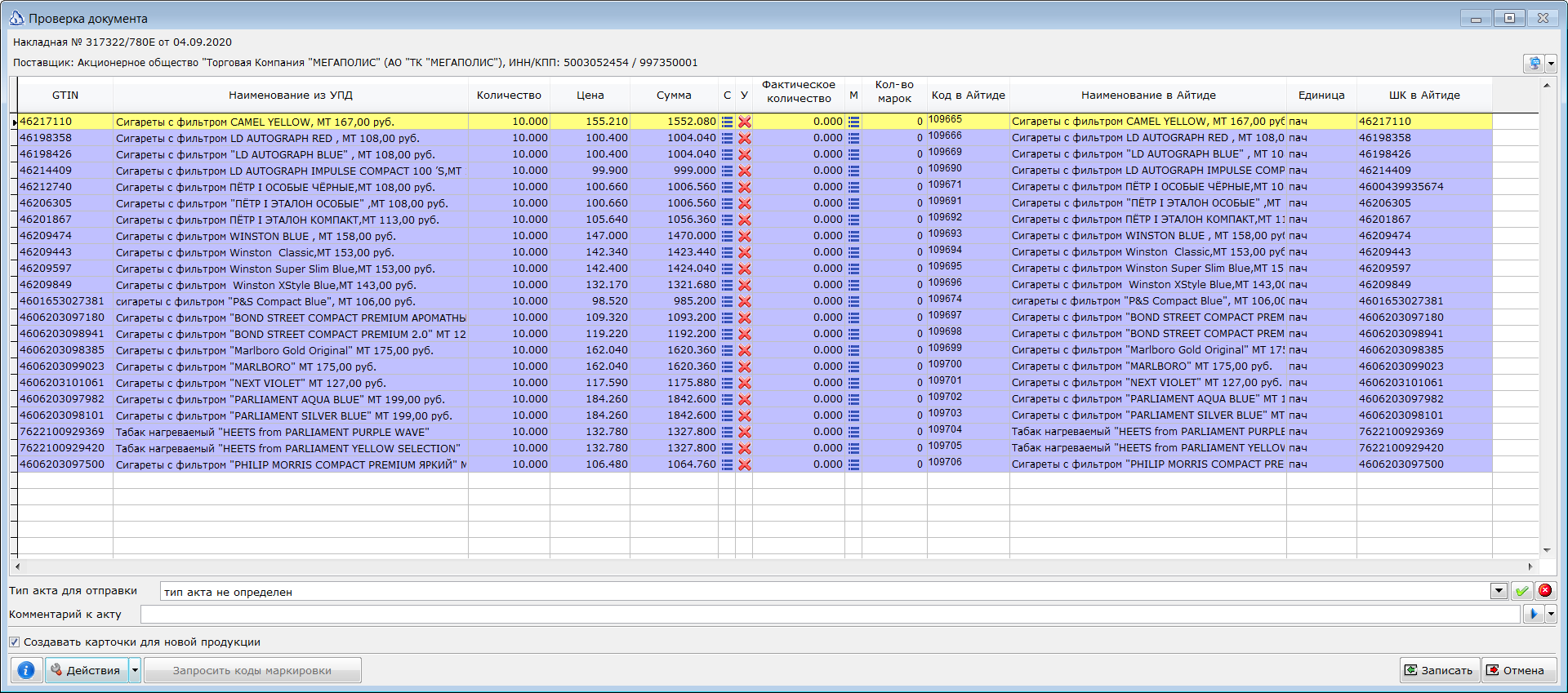
Task: Open the M marks icon for "PARLIAMENT SILVER BLUE"
Action: (853, 415)
